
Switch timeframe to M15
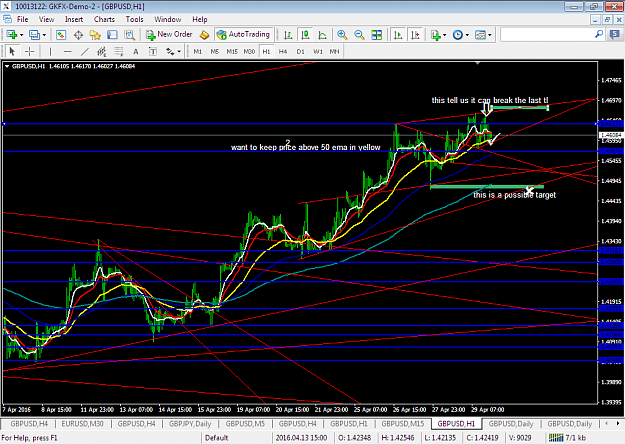pos(232,51)
